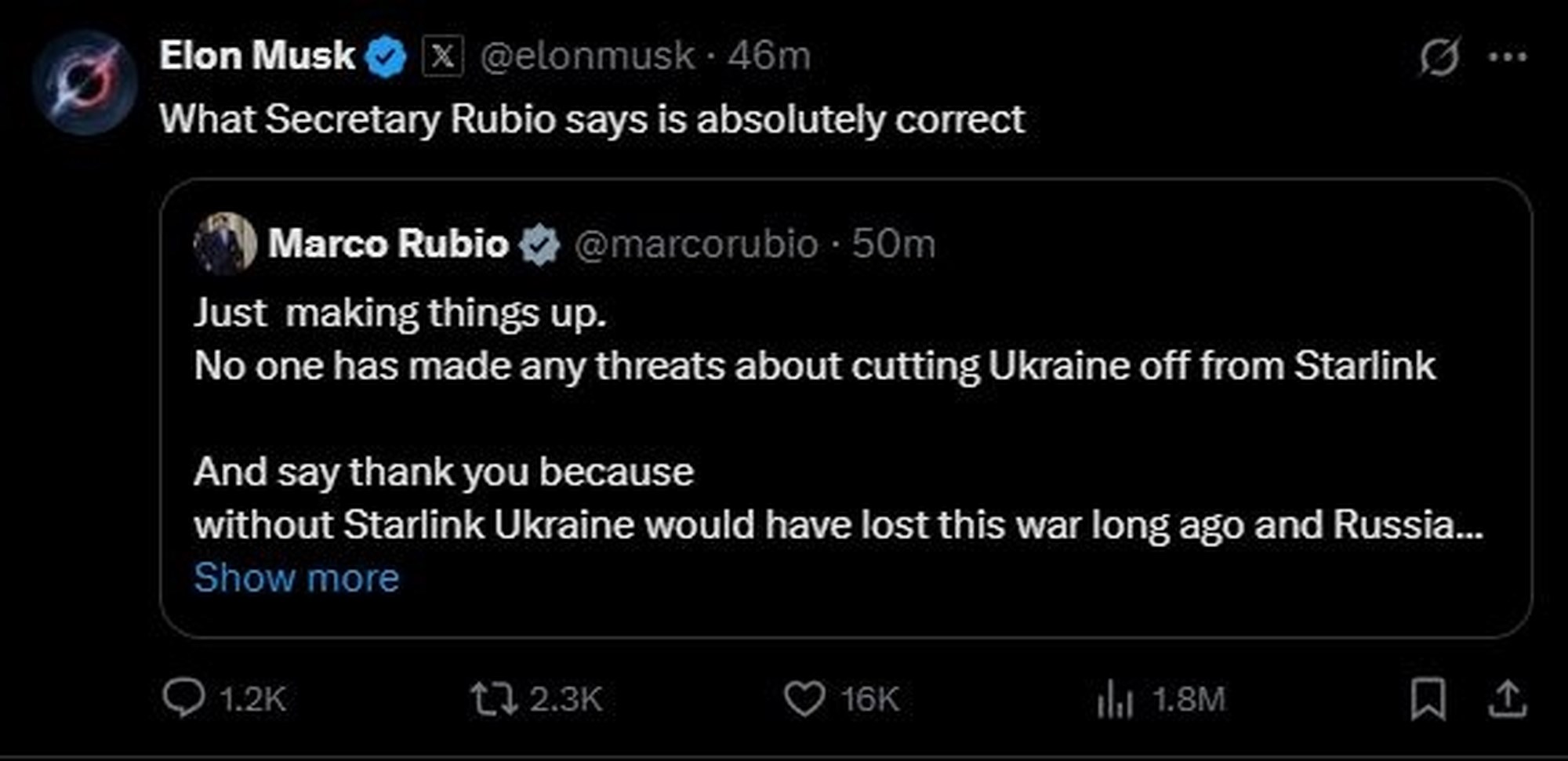Repost this tweet via retweet icon
This screenshot has width=1568, height=761.
tap(494, 698)
